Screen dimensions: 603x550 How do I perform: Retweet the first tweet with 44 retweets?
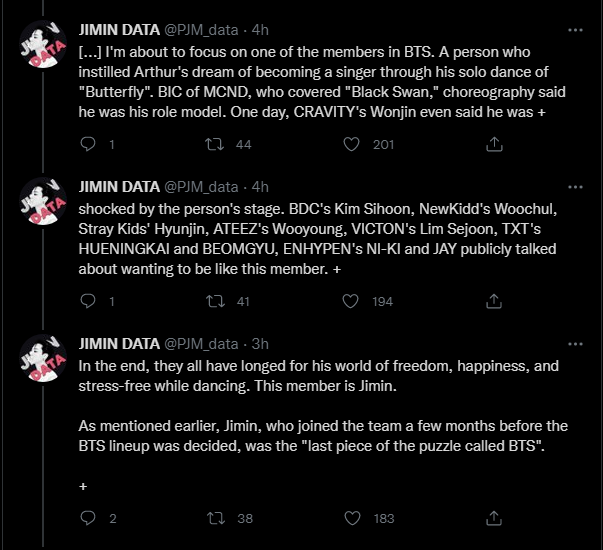tap(214, 144)
